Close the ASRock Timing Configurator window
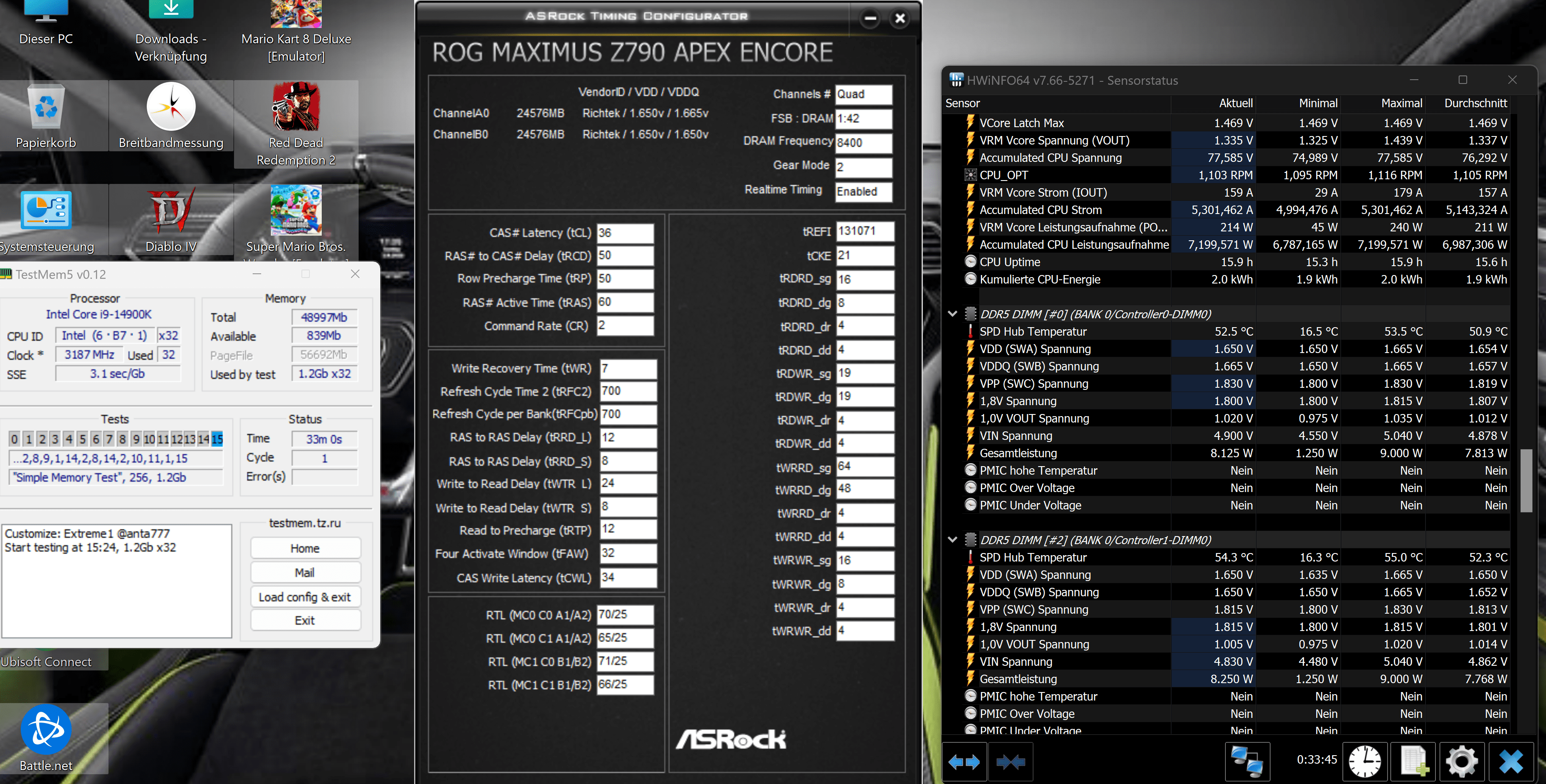 tap(900, 19)
